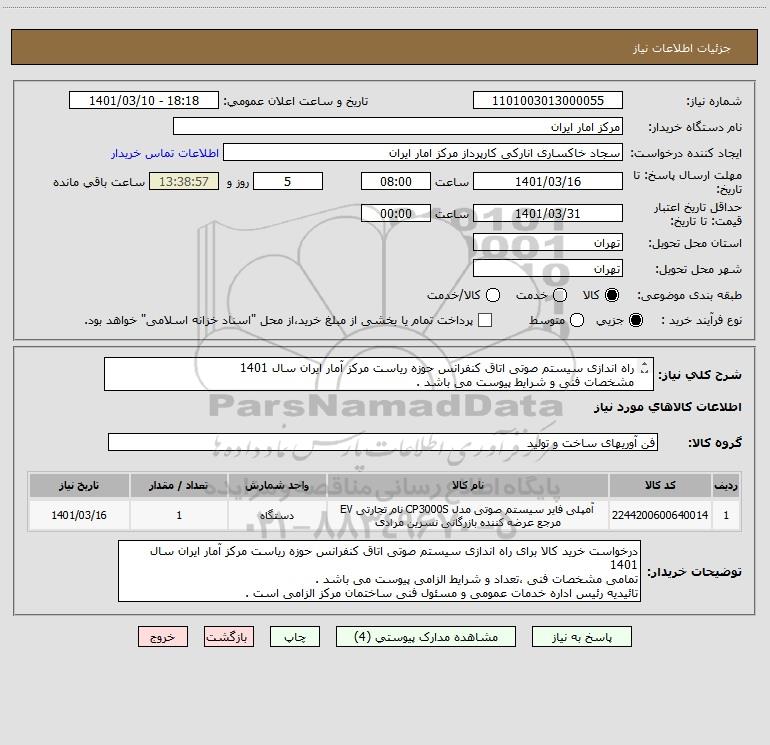Click the کد کالا column header
Image resolution: width=770 pixels, height=745 pixels.
pyautogui.click(x=660, y=486)
